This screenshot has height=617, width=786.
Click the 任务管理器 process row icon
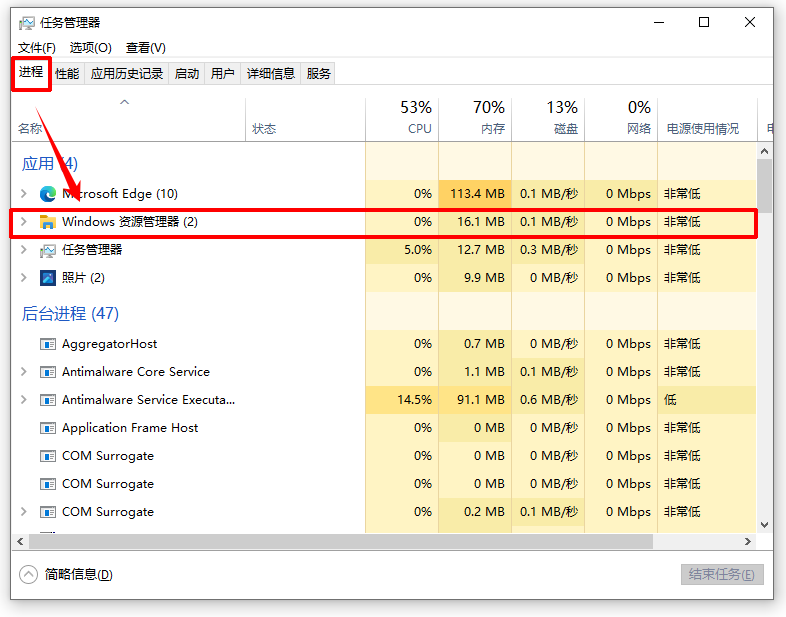coord(48,250)
